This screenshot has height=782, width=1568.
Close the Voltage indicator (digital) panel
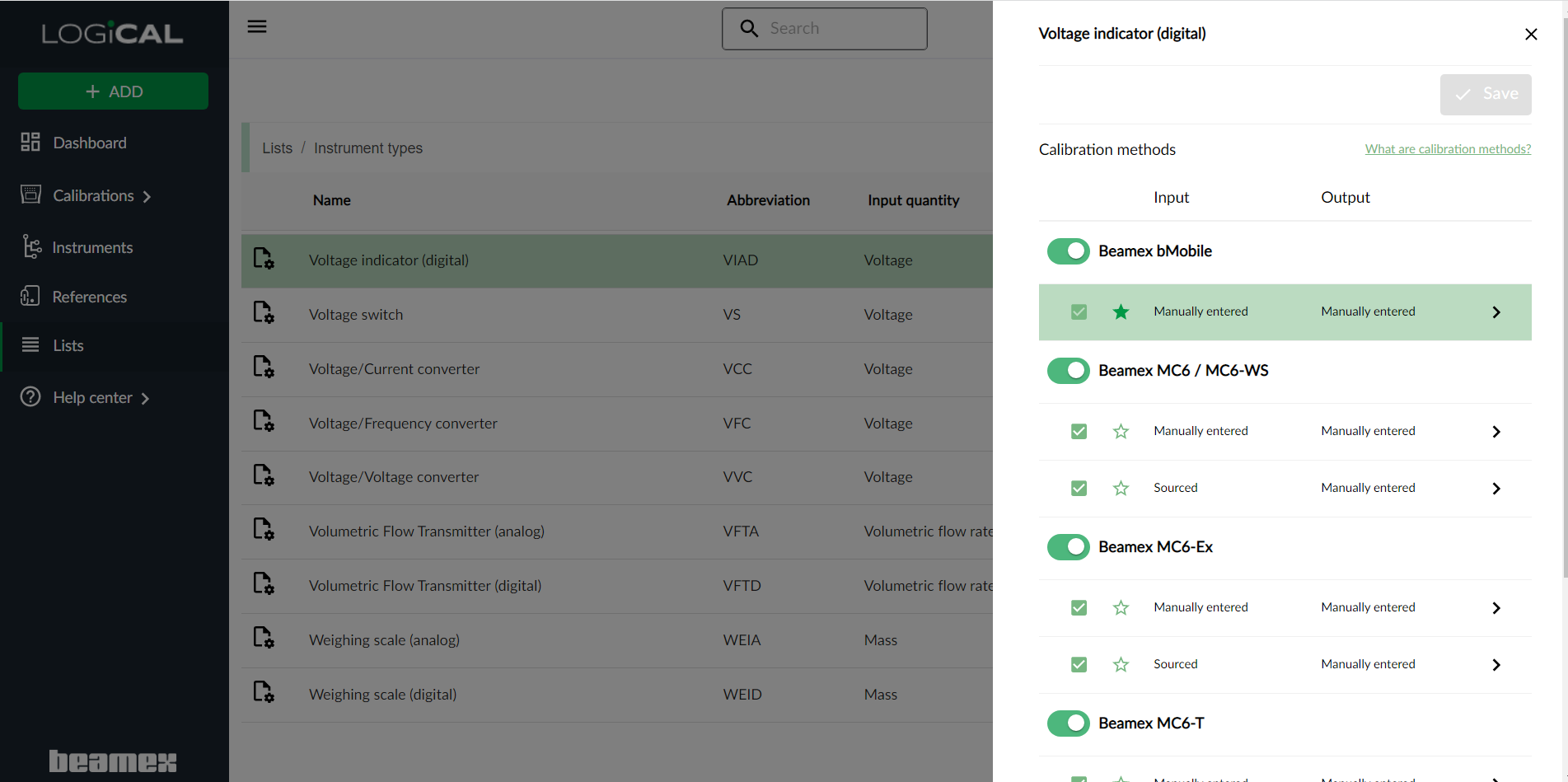pos(1531,34)
